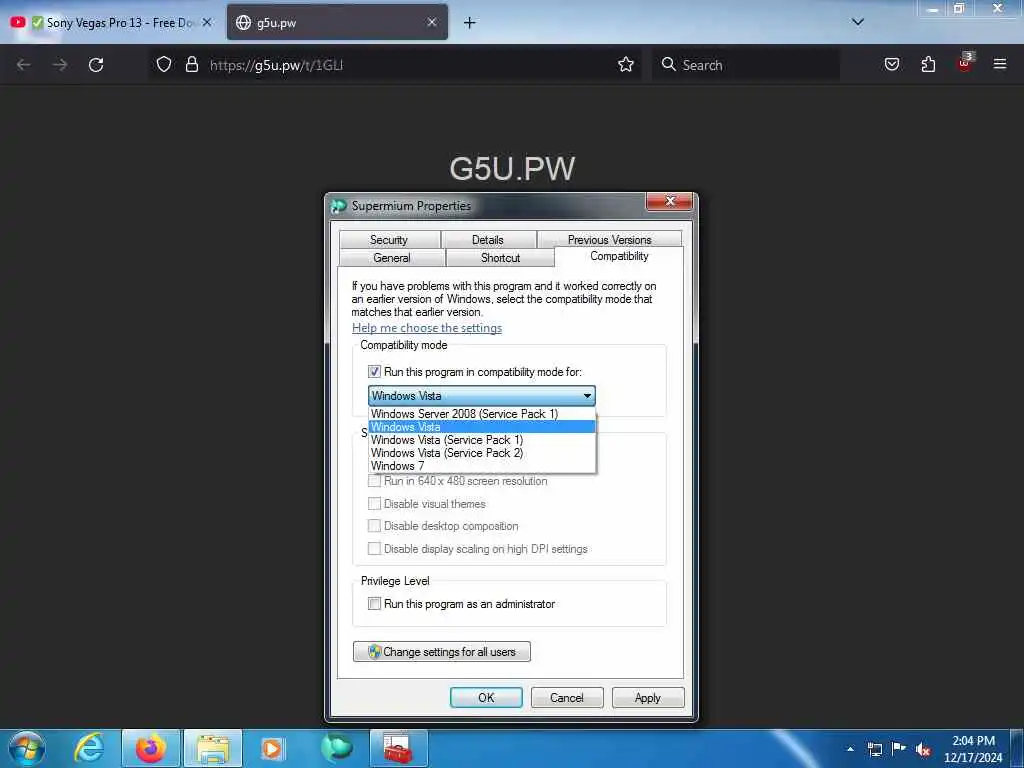The width and height of the screenshot is (1024, 768).
Task: Click the Apply button
Action: (x=648, y=697)
